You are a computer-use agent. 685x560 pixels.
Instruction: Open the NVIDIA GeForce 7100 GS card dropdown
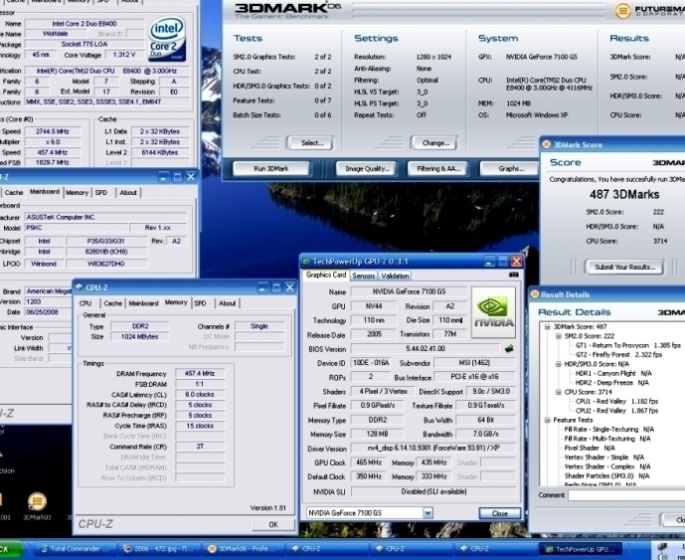(x=428, y=513)
